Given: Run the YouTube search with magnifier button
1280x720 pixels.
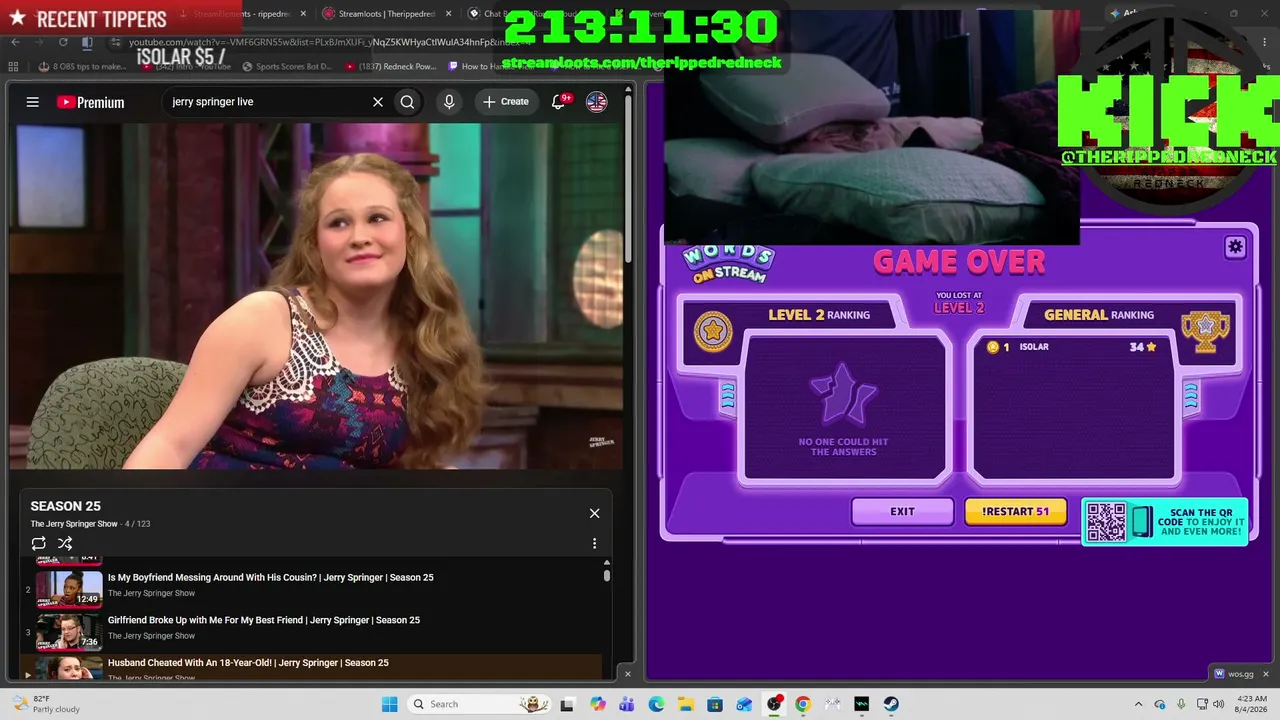Looking at the screenshot, I should (407, 102).
